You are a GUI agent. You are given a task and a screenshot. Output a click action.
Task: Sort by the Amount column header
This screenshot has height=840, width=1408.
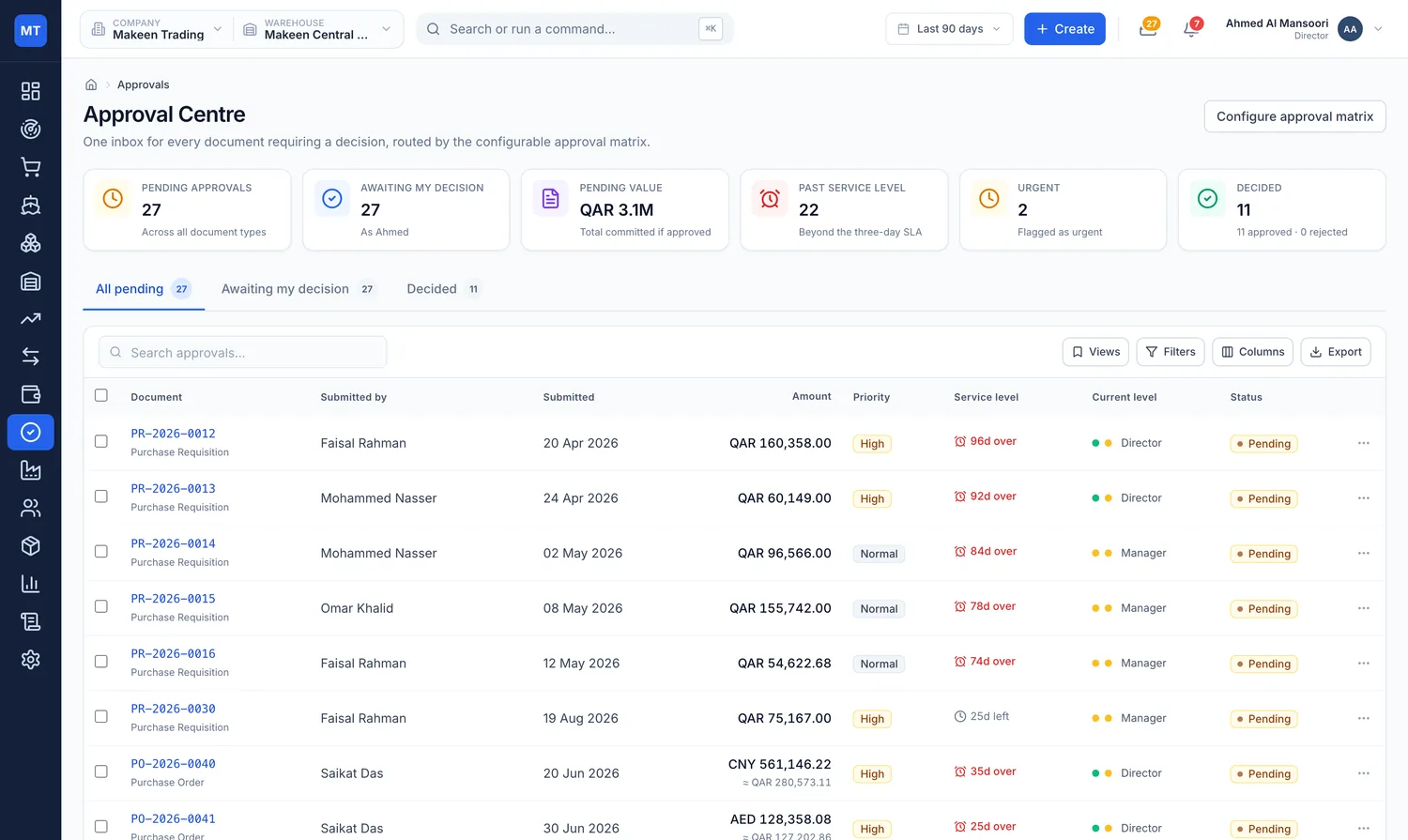point(811,396)
